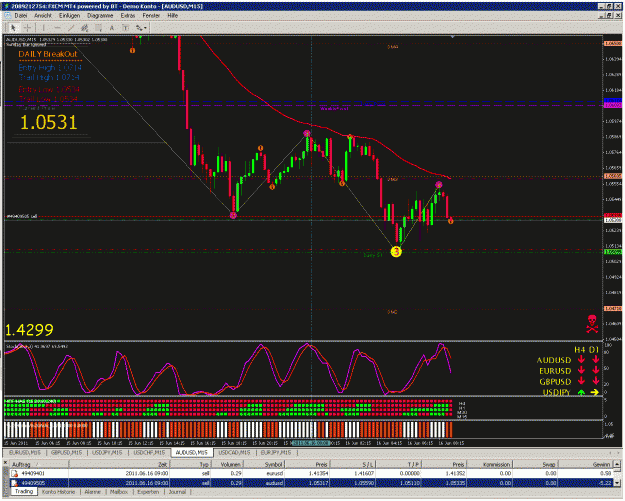This screenshot has height=501, width=625.
Task: Click the red skull and crossbones icon
Action: (592, 324)
